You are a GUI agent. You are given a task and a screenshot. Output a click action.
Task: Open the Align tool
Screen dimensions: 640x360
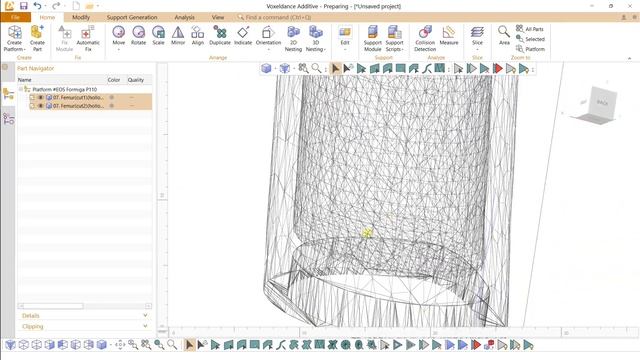click(198, 35)
